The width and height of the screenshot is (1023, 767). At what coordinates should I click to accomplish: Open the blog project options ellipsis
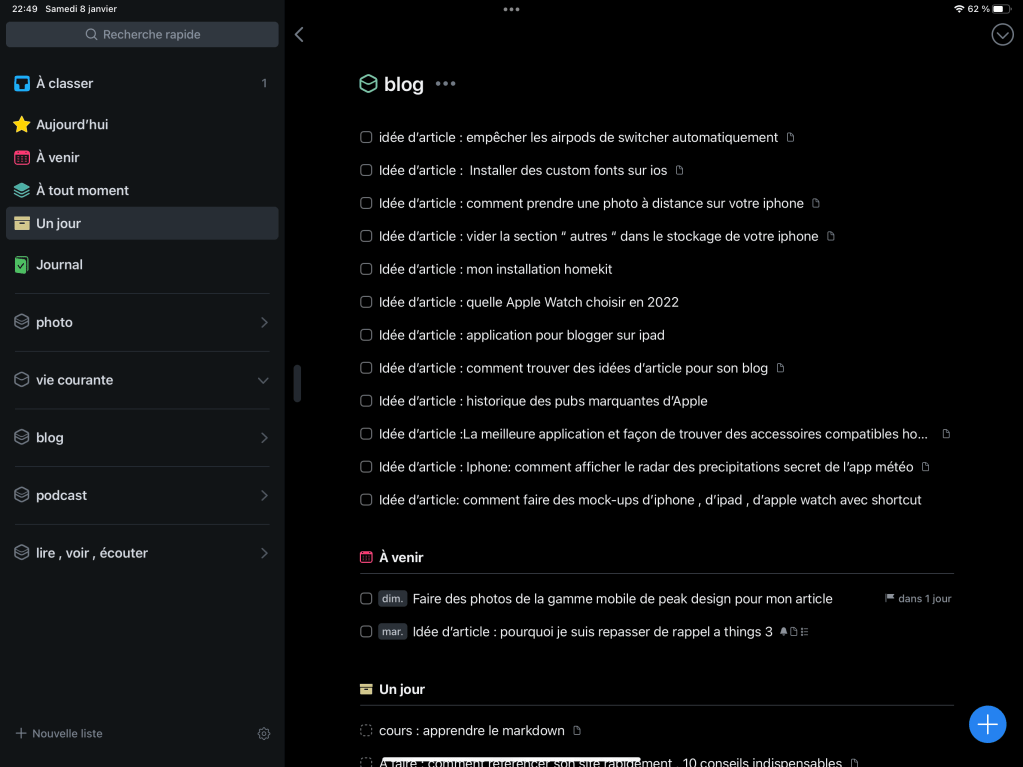coord(445,84)
